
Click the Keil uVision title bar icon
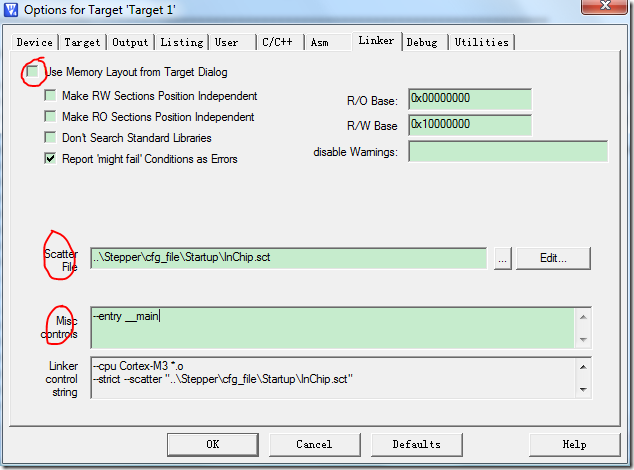pyautogui.click(x=11, y=9)
